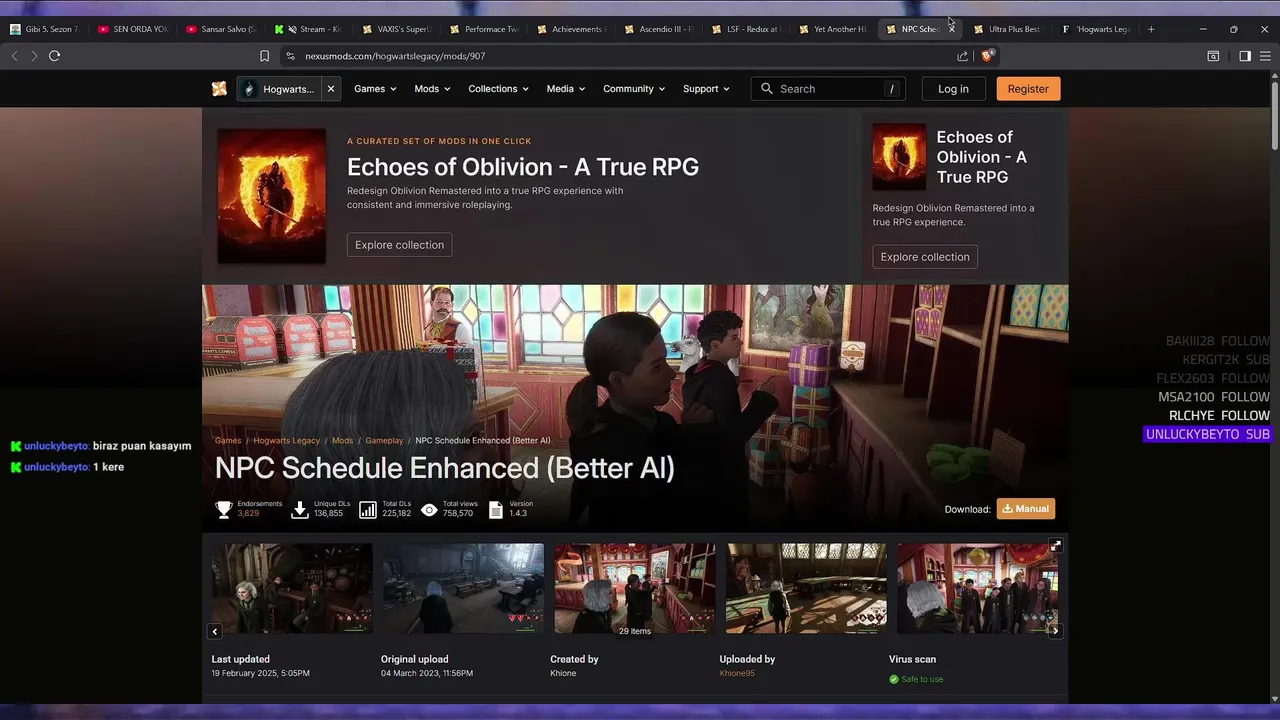Open the Games dropdown menu

pos(375,89)
